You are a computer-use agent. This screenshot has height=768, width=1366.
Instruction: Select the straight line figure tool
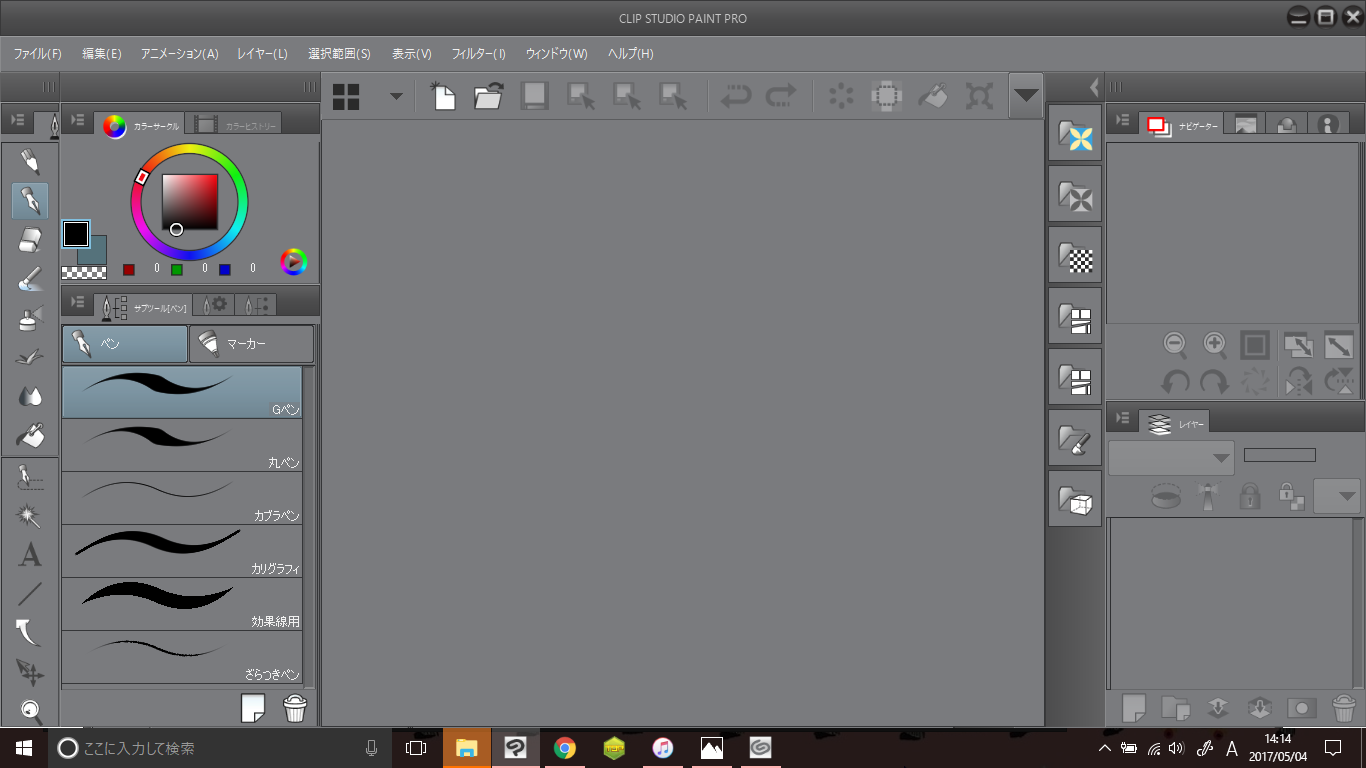[30, 594]
